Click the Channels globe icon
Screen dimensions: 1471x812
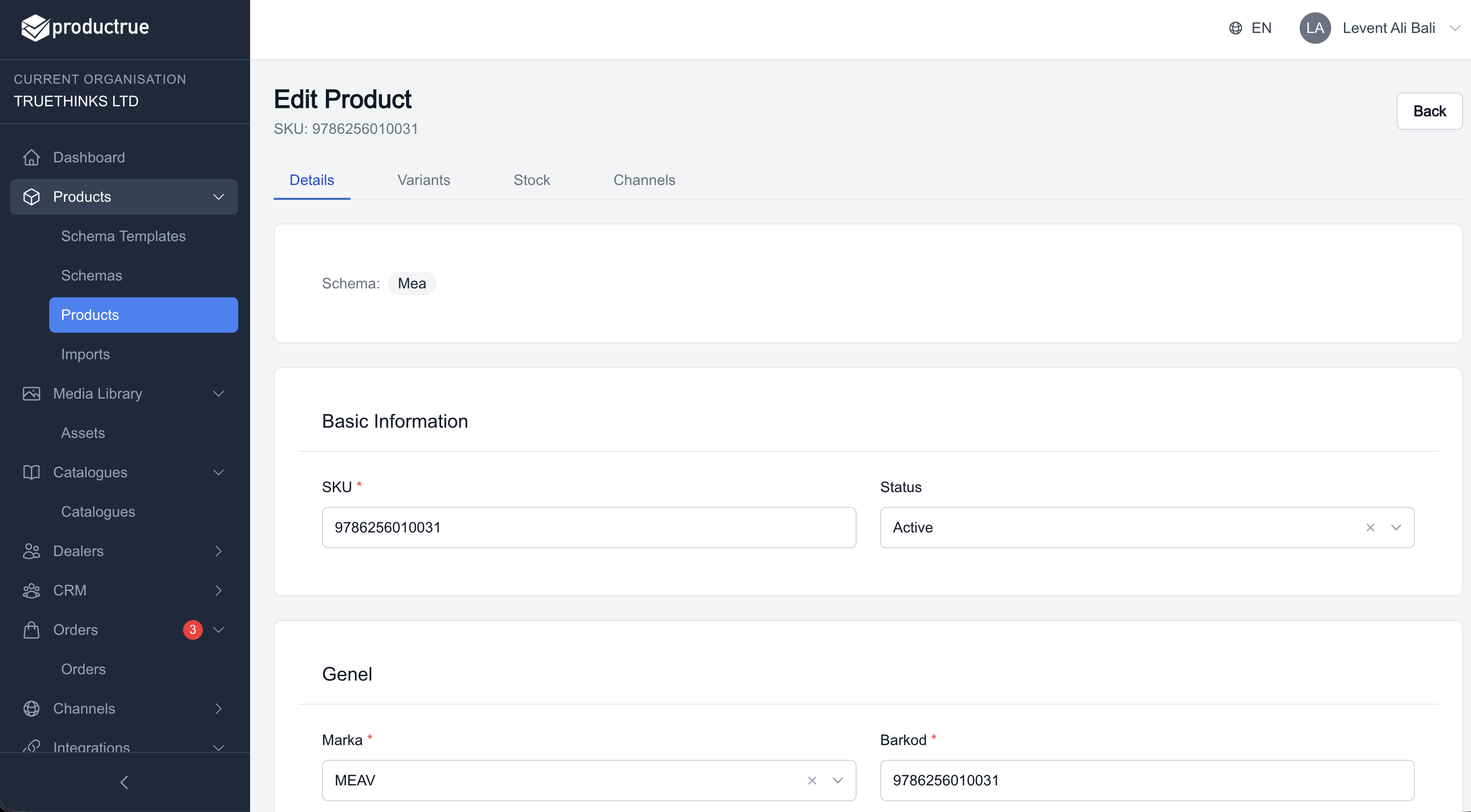pos(32,709)
